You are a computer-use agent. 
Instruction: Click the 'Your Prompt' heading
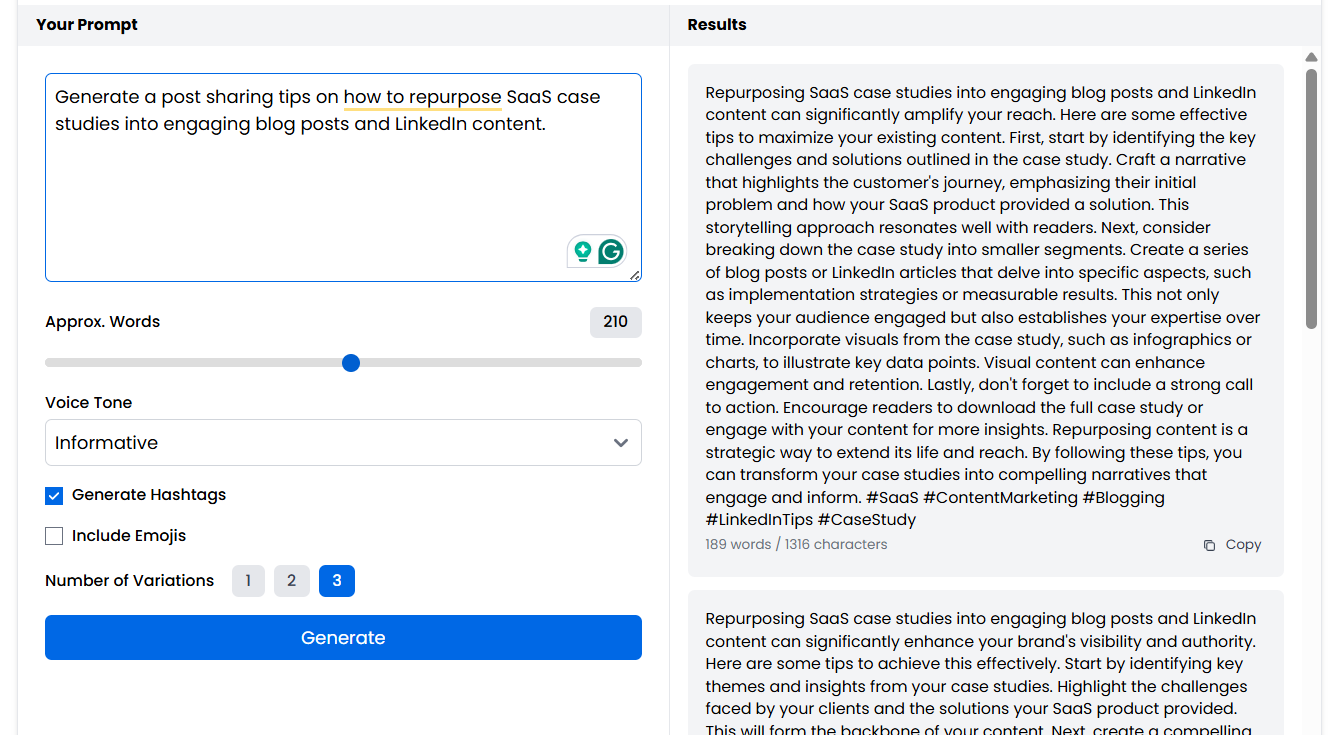coord(87,25)
